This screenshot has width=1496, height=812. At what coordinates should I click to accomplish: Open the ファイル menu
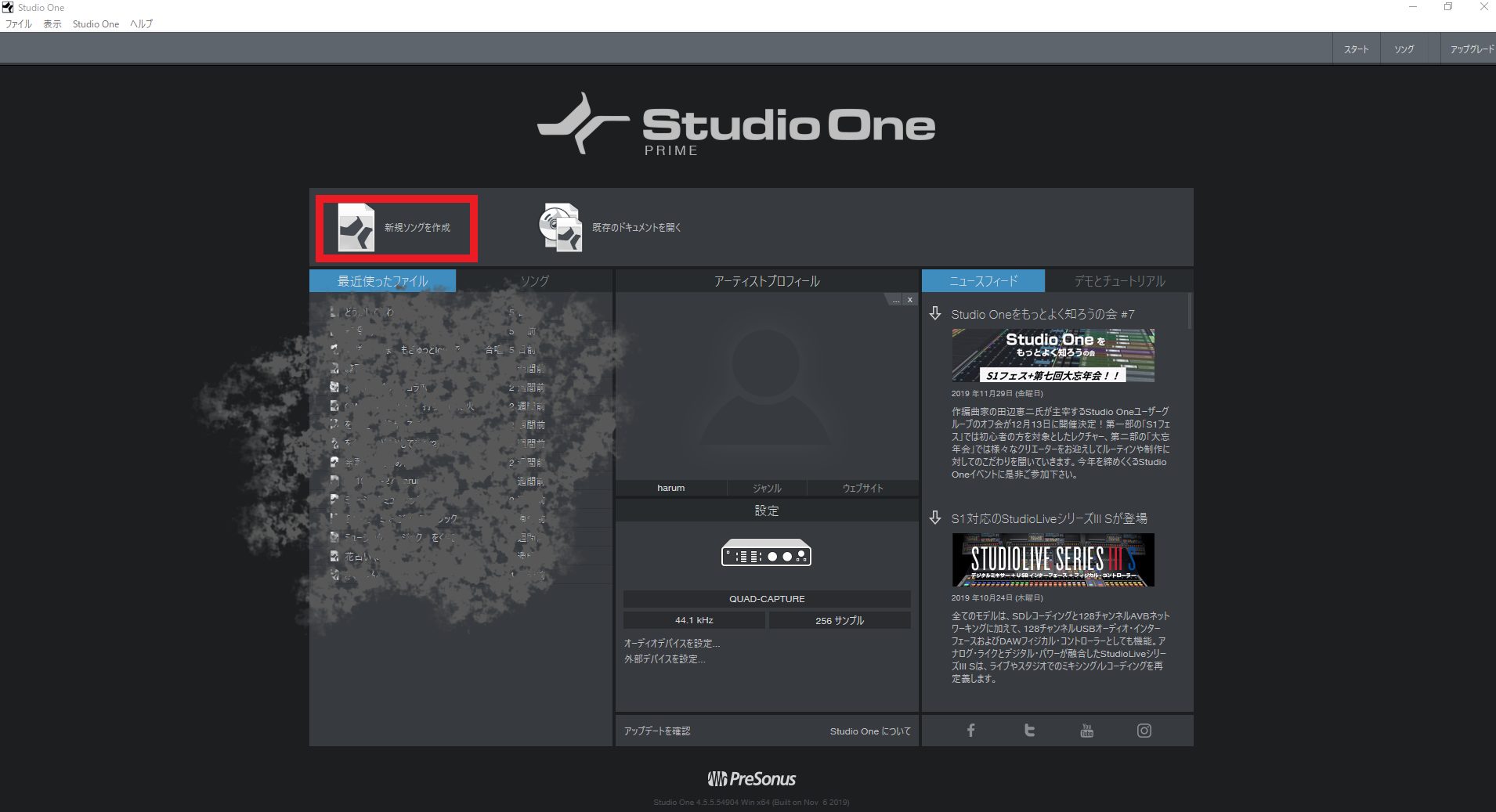coord(19,24)
